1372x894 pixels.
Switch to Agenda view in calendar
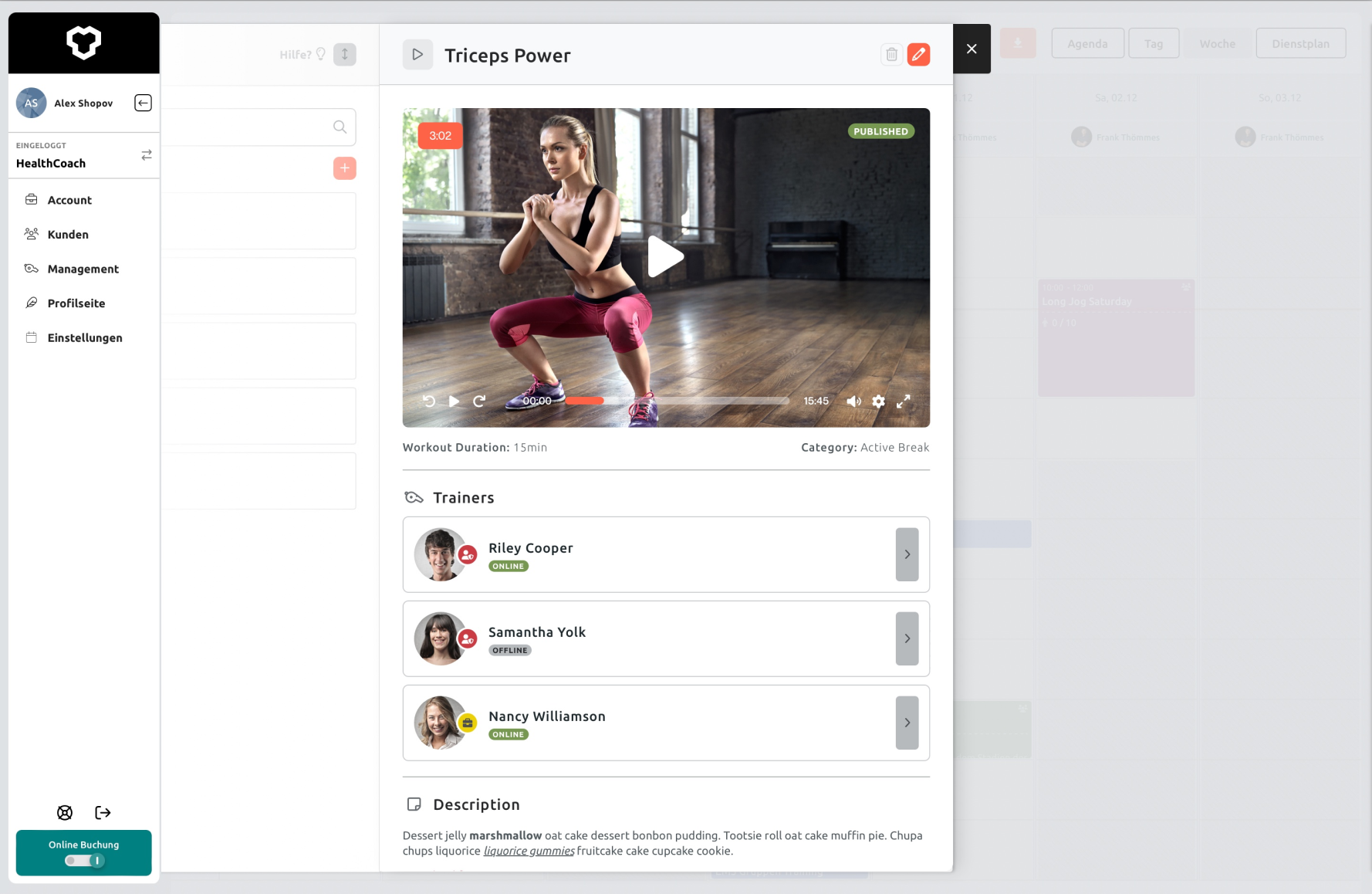[1087, 43]
